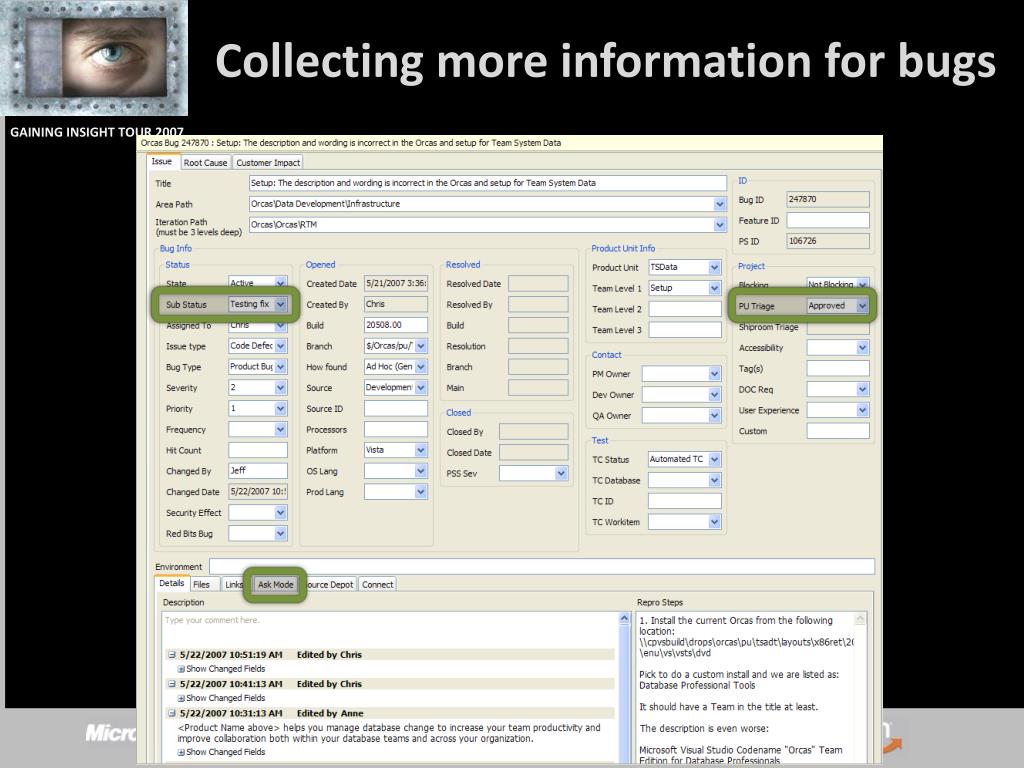Collapse the 10:51:19 AM history entry
Screen dimensions: 1024x768
172,654
